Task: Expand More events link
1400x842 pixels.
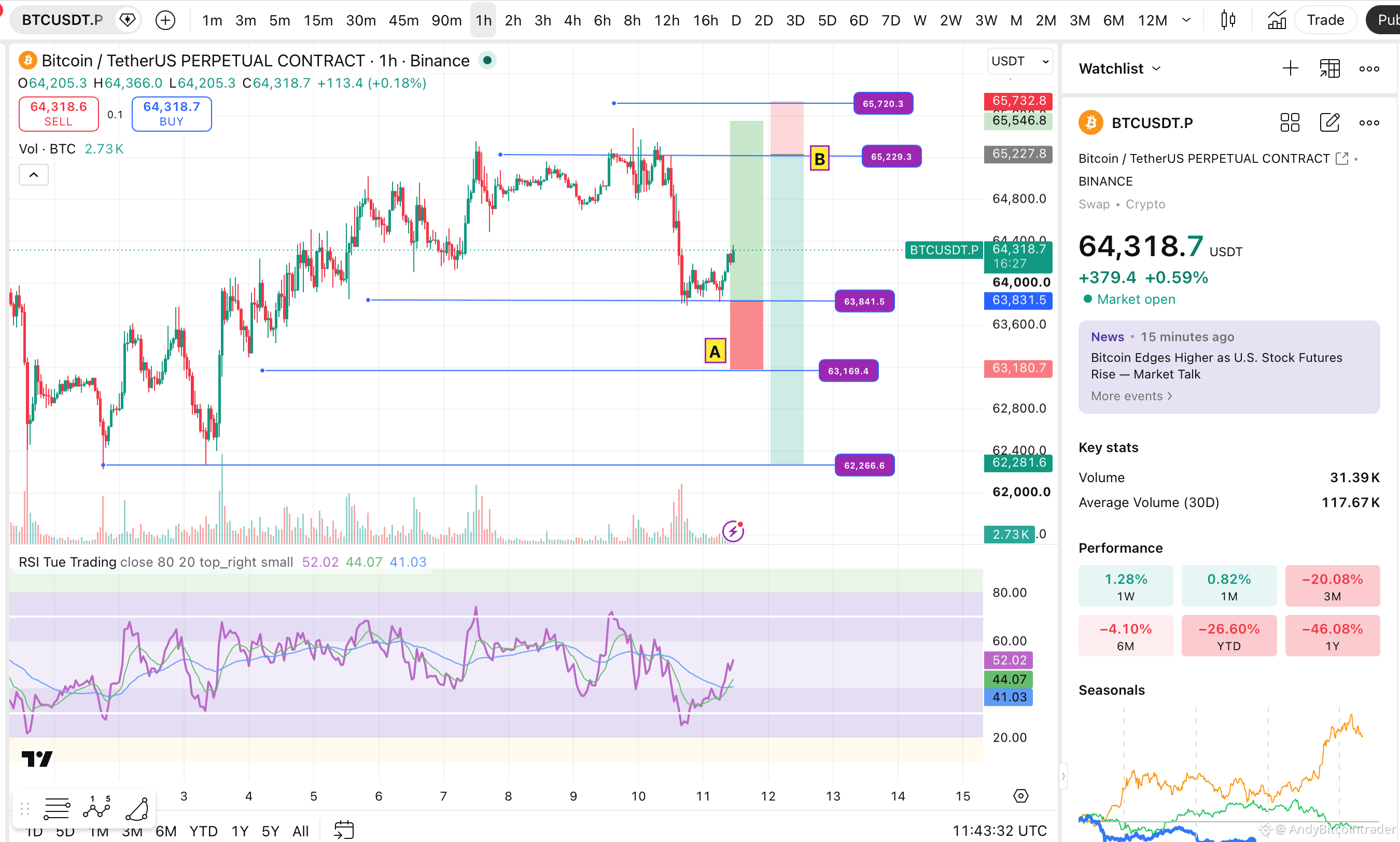Action: coord(1131,396)
